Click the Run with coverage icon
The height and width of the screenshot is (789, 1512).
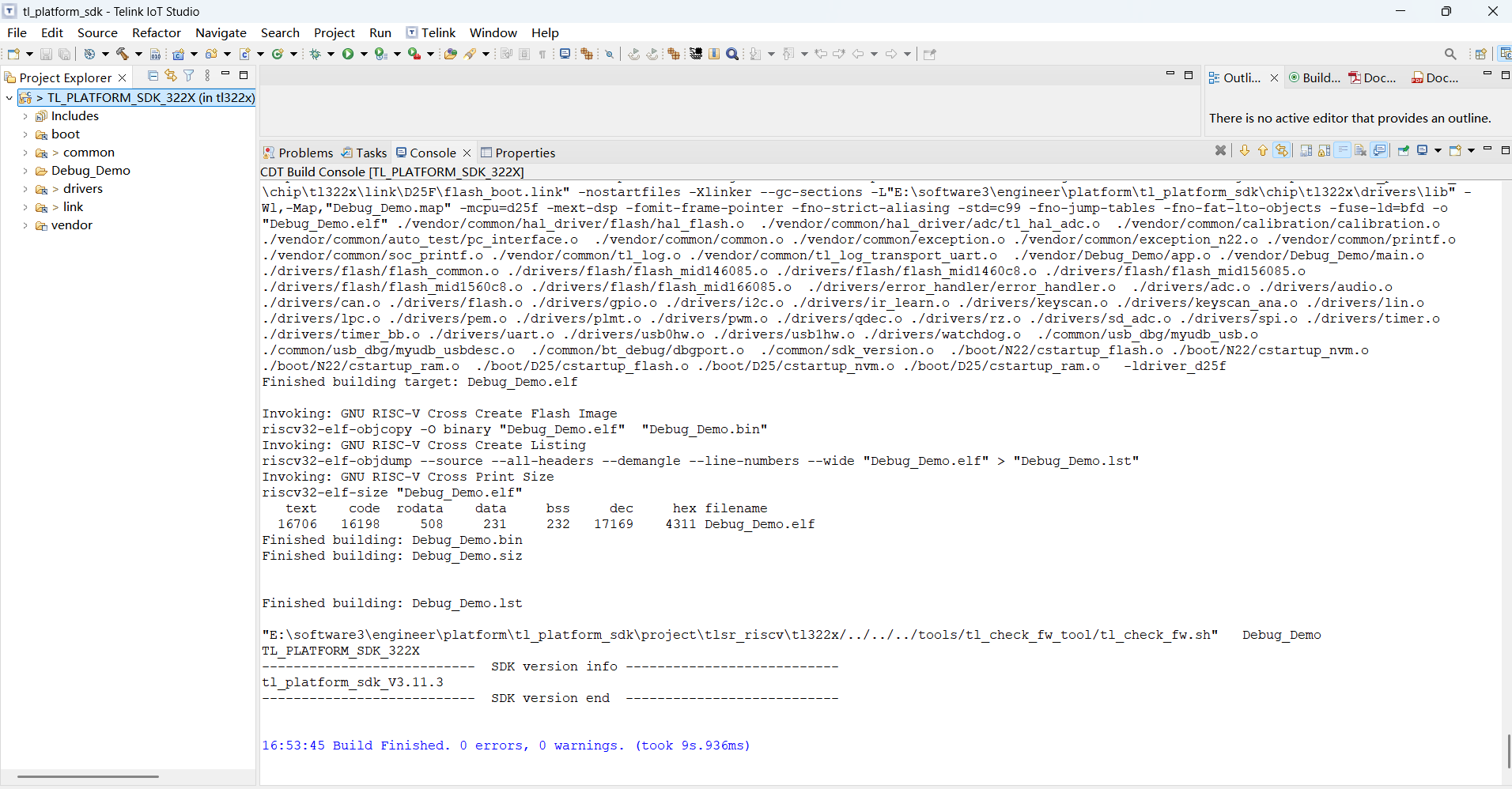(380, 54)
